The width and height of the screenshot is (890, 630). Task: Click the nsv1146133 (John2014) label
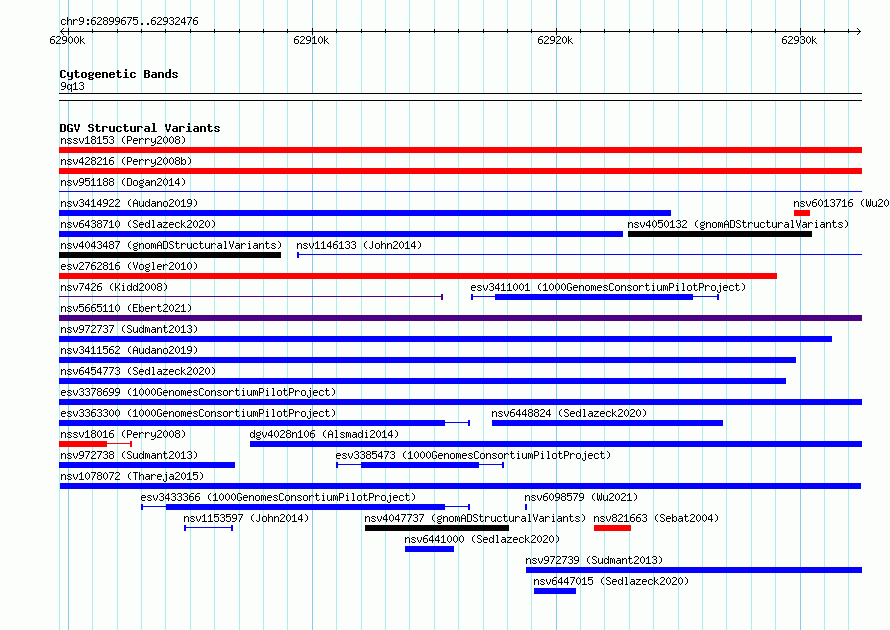point(359,245)
